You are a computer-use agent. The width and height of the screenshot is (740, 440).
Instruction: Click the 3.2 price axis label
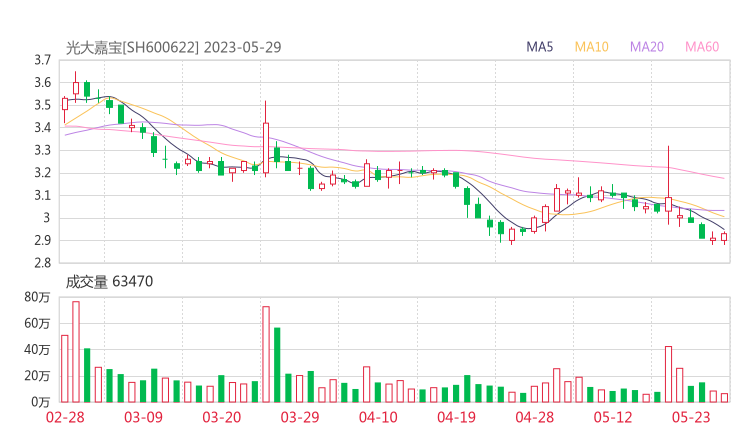pyautogui.click(x=42, y=173)
